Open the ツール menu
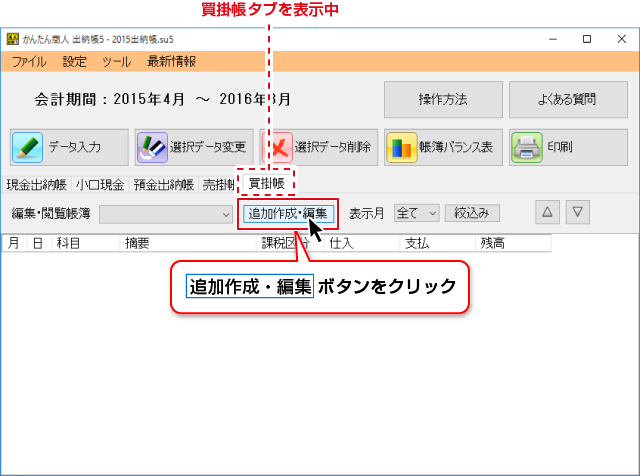 (x=116, y=62)
